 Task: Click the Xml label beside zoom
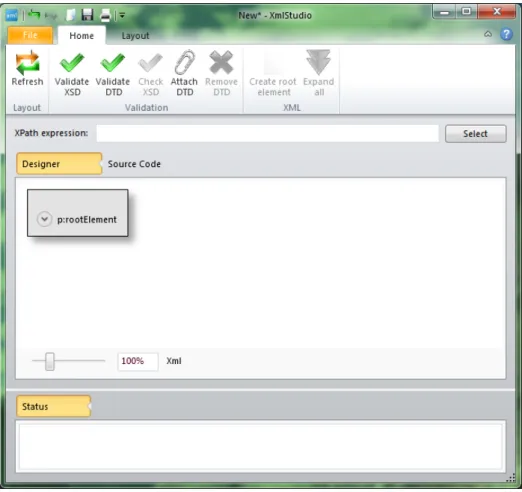click(x=174, y=361)
